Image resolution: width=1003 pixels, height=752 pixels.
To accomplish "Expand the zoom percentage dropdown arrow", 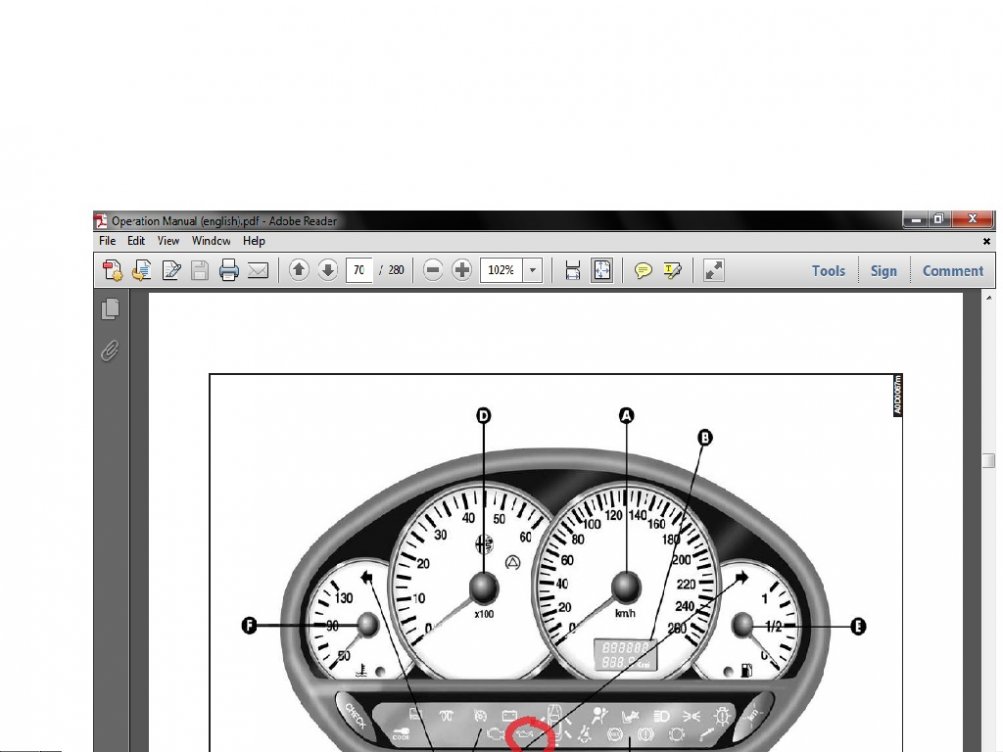I will [x=533, y=270].
